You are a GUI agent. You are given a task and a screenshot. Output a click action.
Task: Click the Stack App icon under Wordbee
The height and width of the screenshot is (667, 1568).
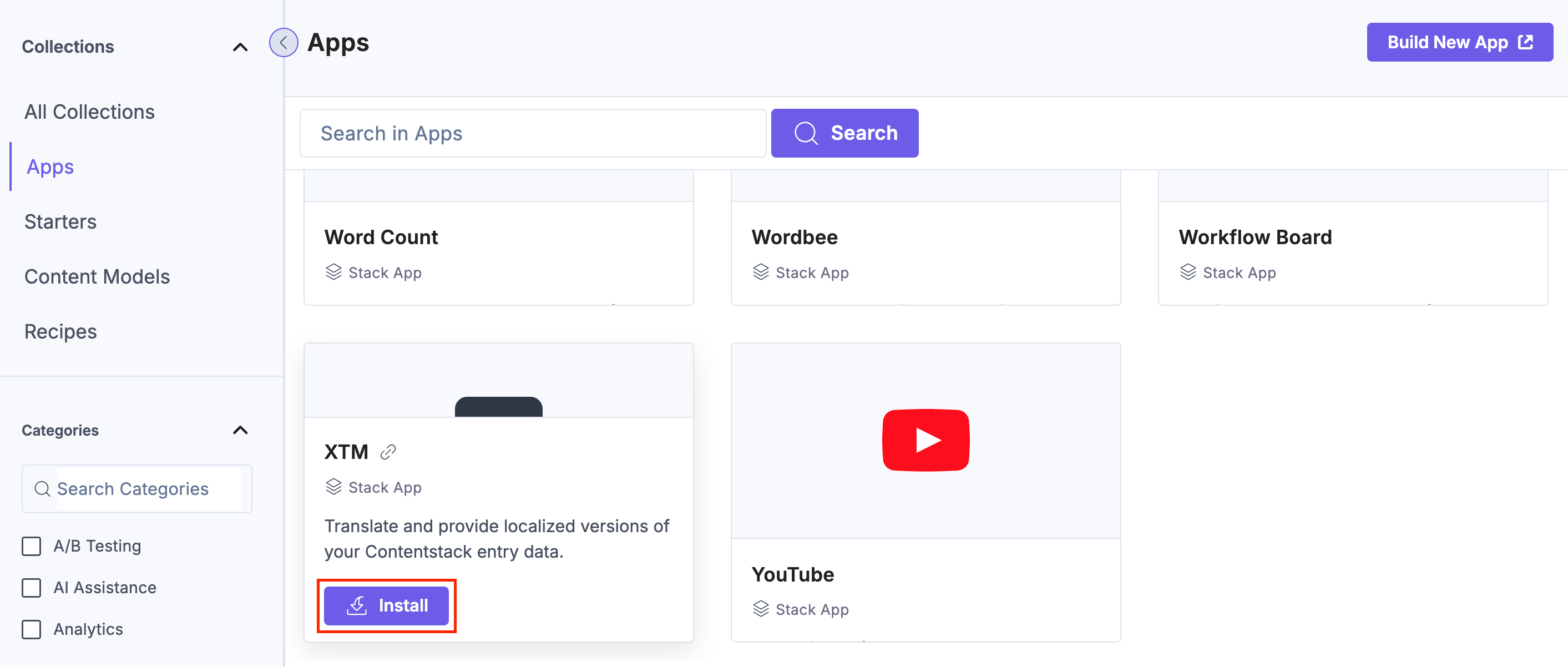pyautogui.click(x=761, y=272)
